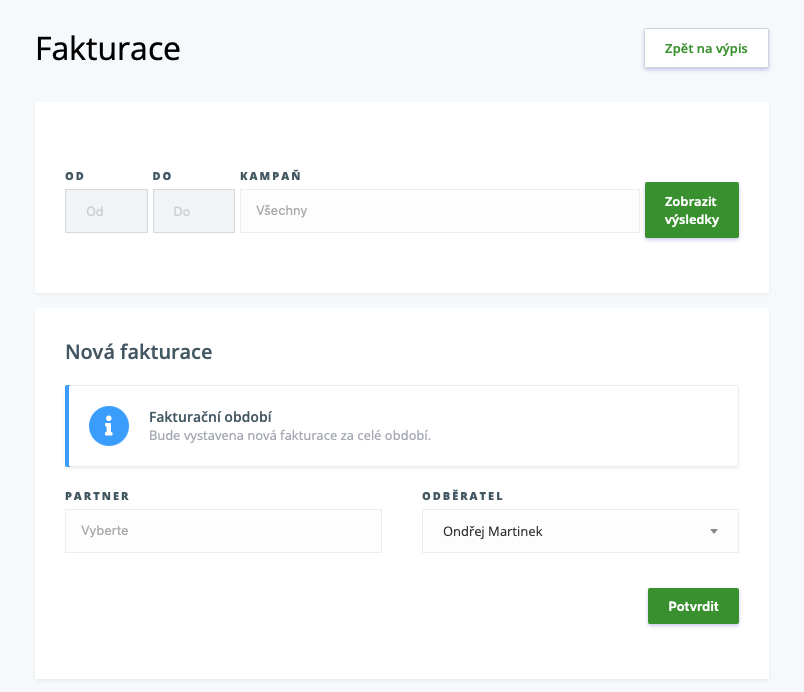The width and height of the screenshot is (804, 692).
Task: Open the Kampaň Všechny selector
Action: tap(440, 211)
